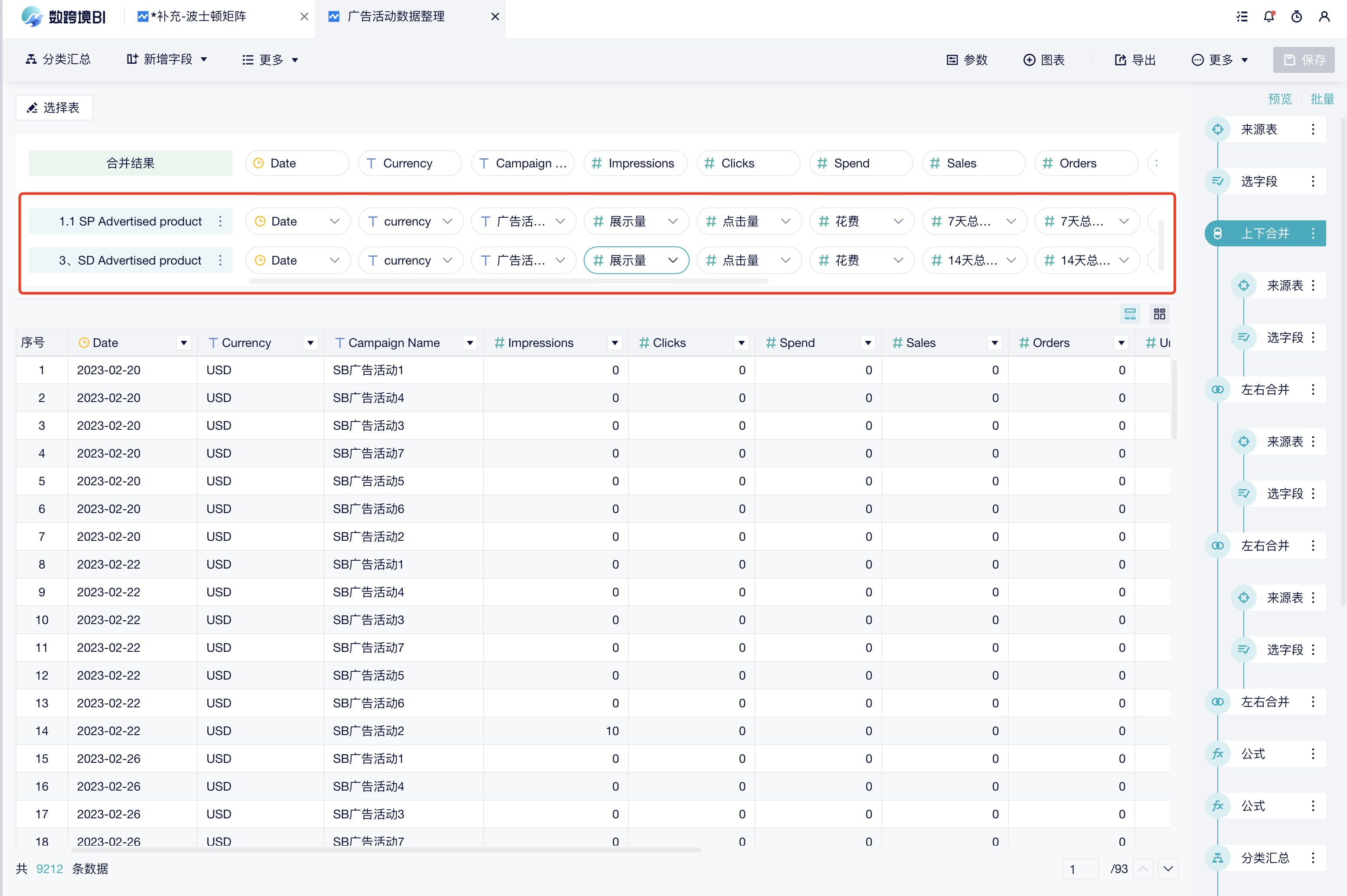The width and height of the screenshot is (1347, 896).
Task: Open the right-side 更多 dropdown
Action: click(1219, 59)
